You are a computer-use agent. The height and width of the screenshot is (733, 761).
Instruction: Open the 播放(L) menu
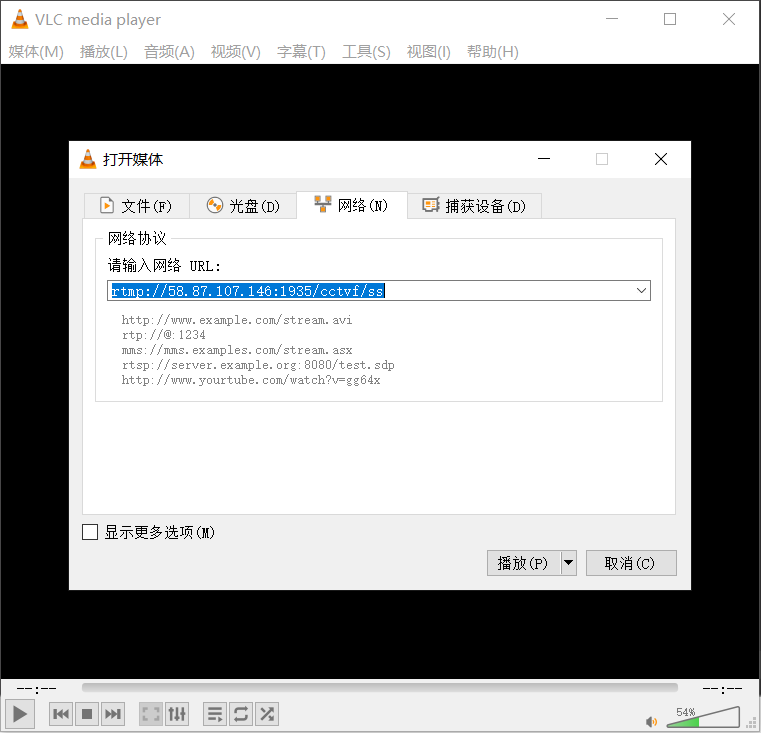click(103, 51)
